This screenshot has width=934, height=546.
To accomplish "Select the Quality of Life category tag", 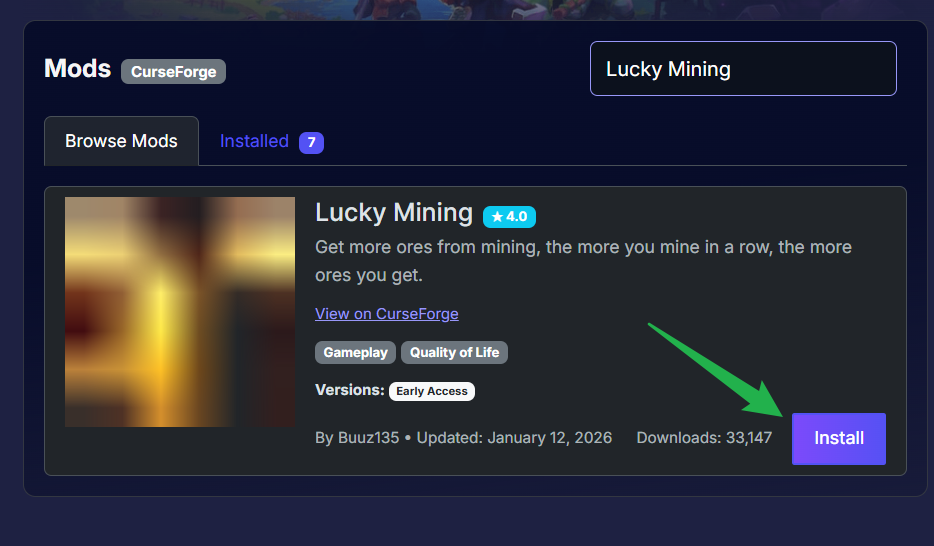I will [x=454, y=352].
